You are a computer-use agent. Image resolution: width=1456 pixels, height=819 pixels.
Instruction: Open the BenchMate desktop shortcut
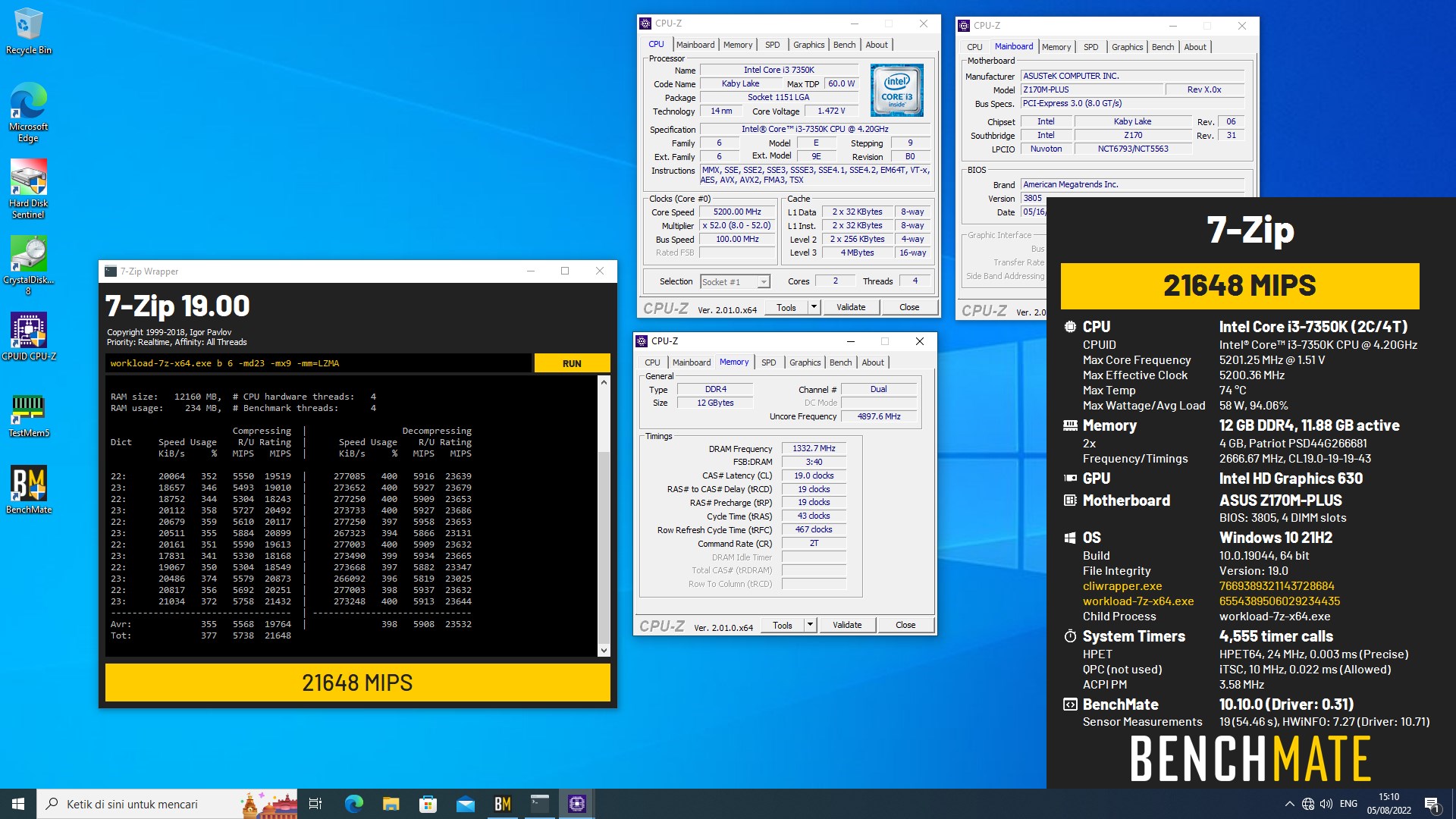coord(28,490)
